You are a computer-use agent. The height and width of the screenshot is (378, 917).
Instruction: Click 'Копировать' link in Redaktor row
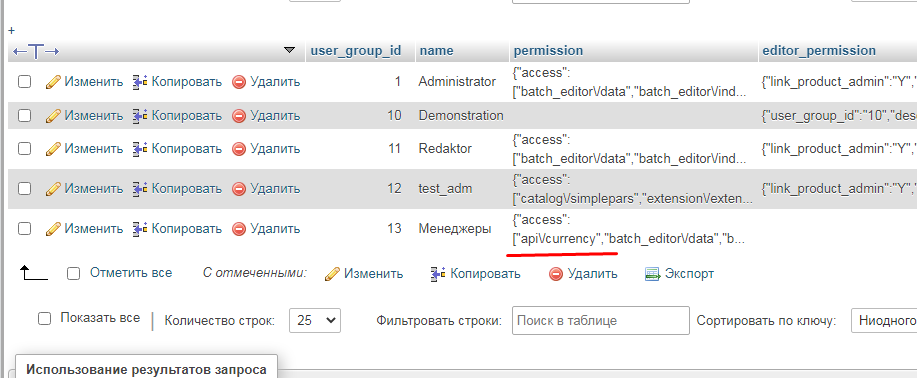[187, 149]
